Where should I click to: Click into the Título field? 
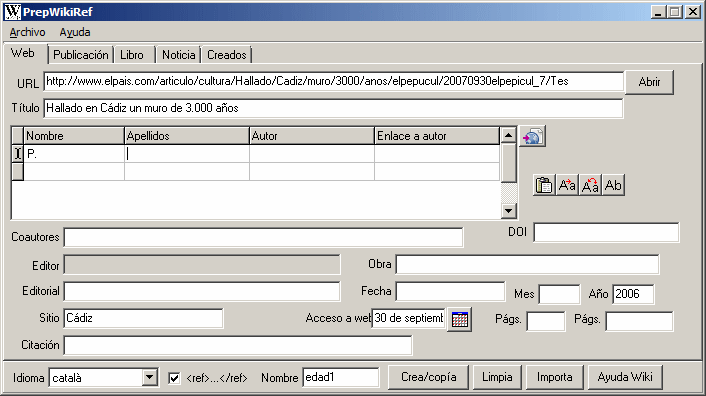pyautogui.click(x=334, y=108)
